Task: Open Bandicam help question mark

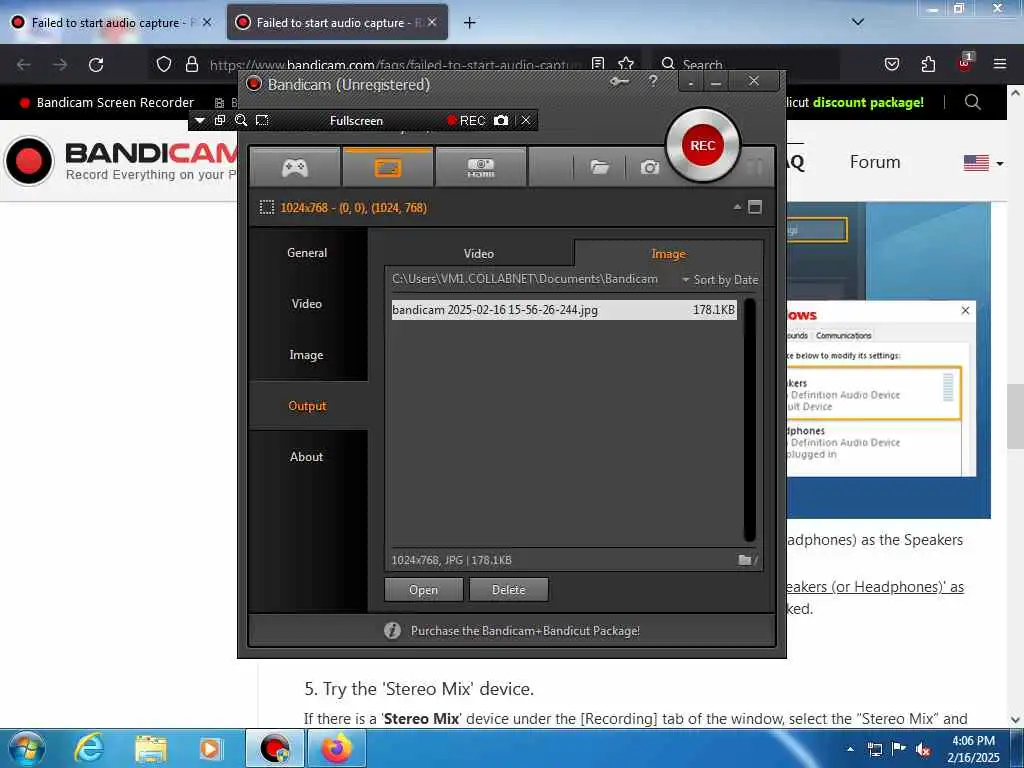Action: point(653,81)
